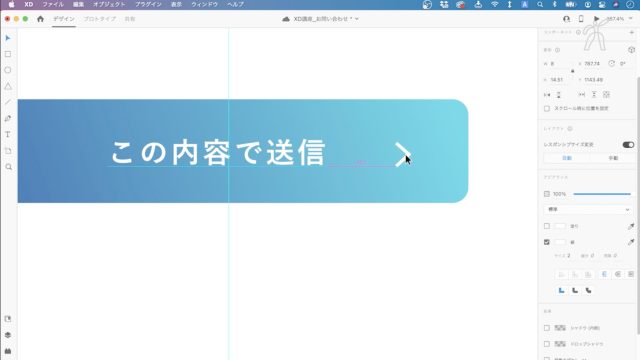Switch to the プロトタイプ tab
Image resolution: width=640 pixels, height=360 pixels.
(100, 19)
